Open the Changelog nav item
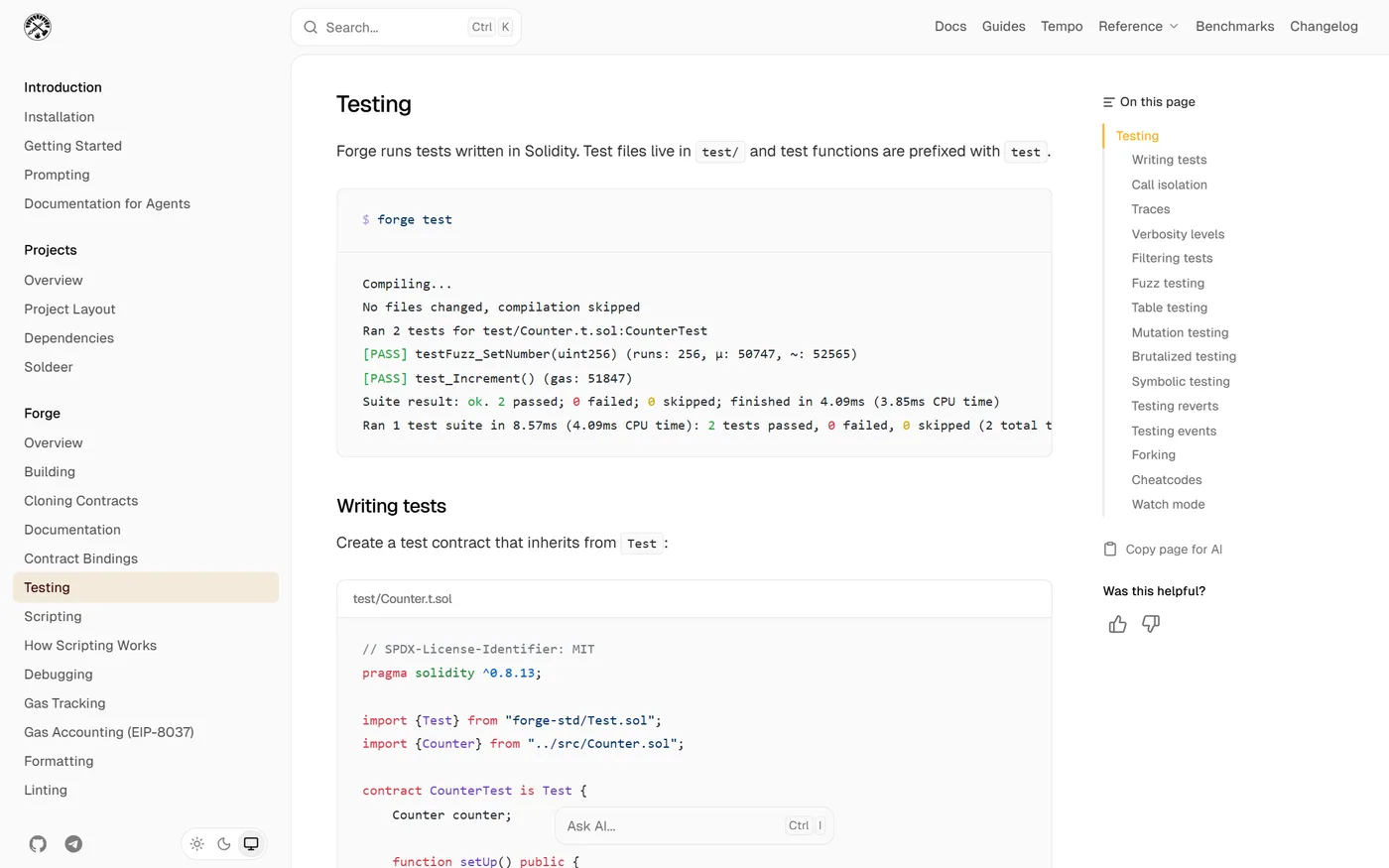Screen dimensions: 1389x868 point(1324,27)
